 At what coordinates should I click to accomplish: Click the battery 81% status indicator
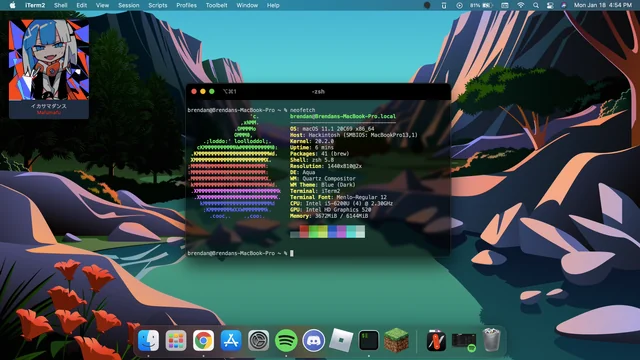[x=482, y=5]
